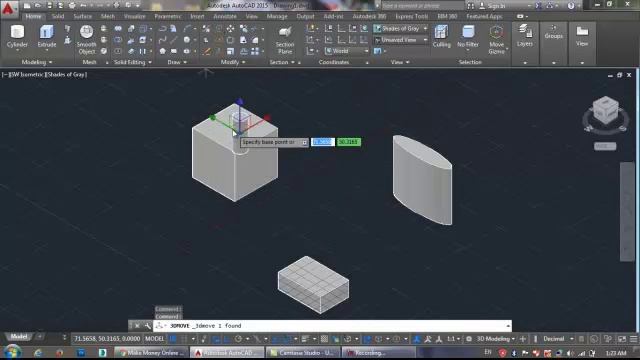640x360 pixels.
Task: Click the WCS label under ViewCube
Action: [604, 146]
